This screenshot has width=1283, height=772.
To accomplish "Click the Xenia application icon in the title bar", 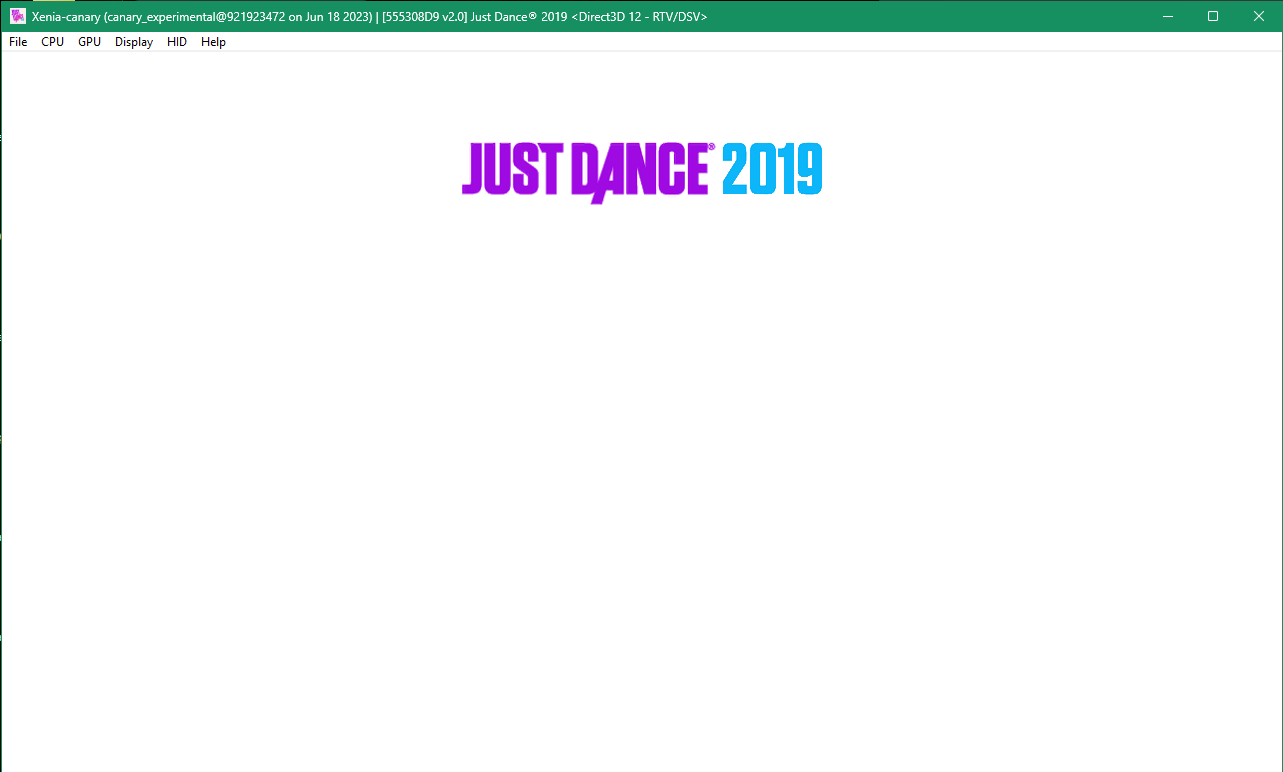I will [x=17, y=16].
